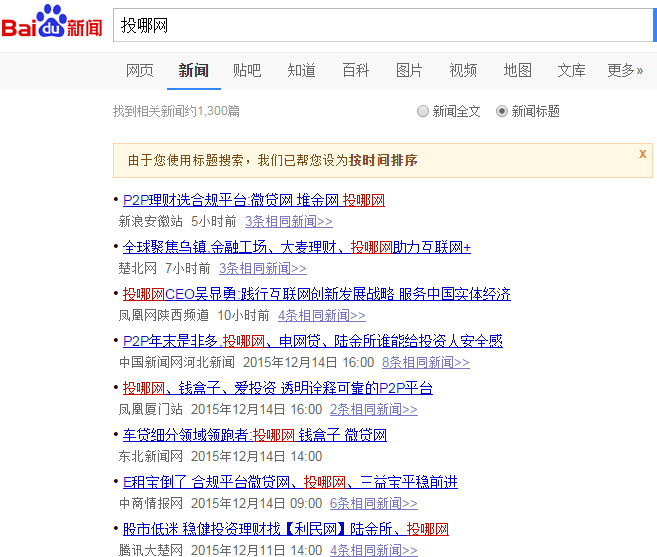This screenshot has height=557, width=657.
Task: Open the 贴吧 tab
Action: 247,70
